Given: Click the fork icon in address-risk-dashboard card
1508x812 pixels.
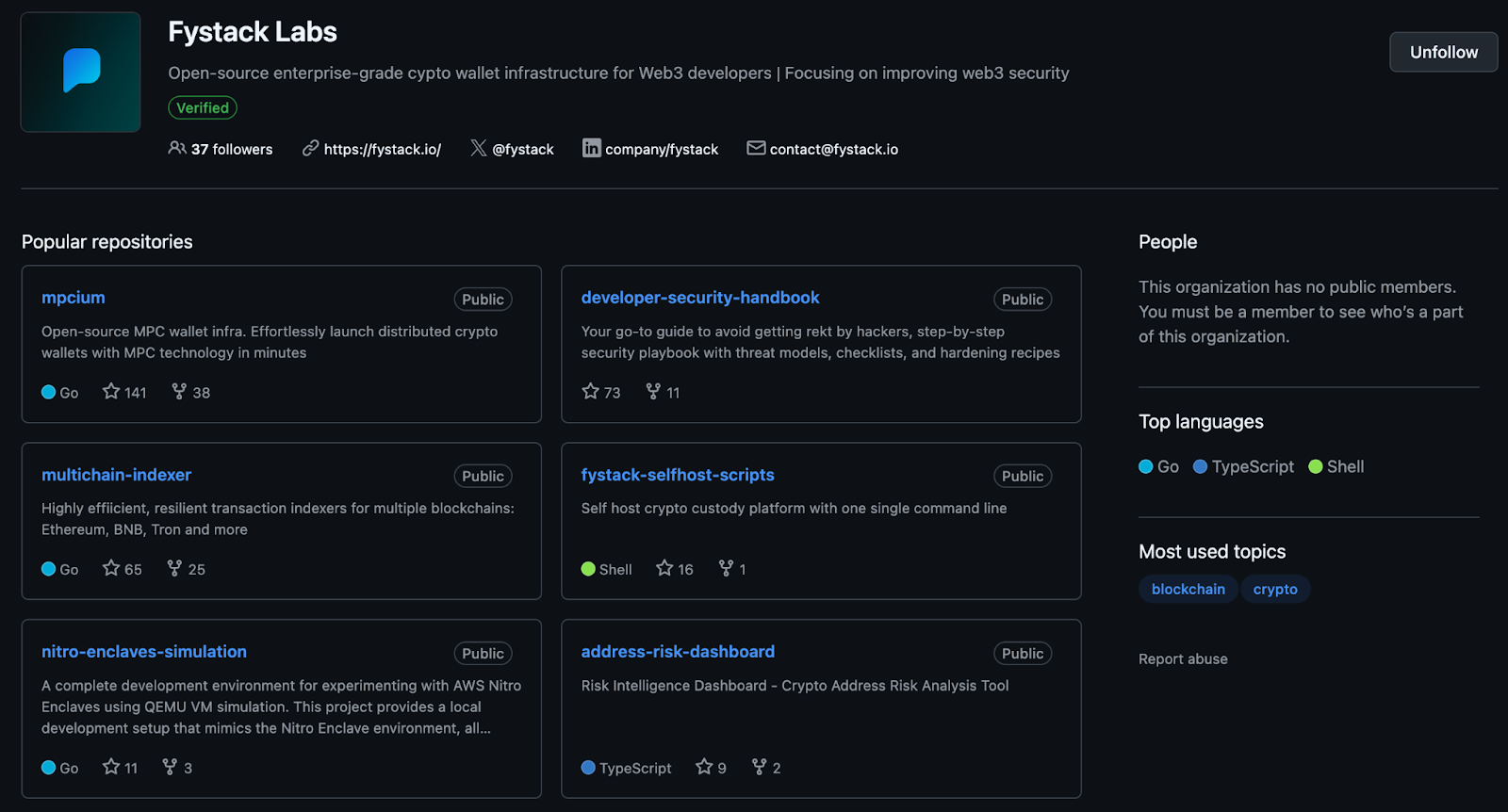Looking at the screenshot, I should [759, 767].
